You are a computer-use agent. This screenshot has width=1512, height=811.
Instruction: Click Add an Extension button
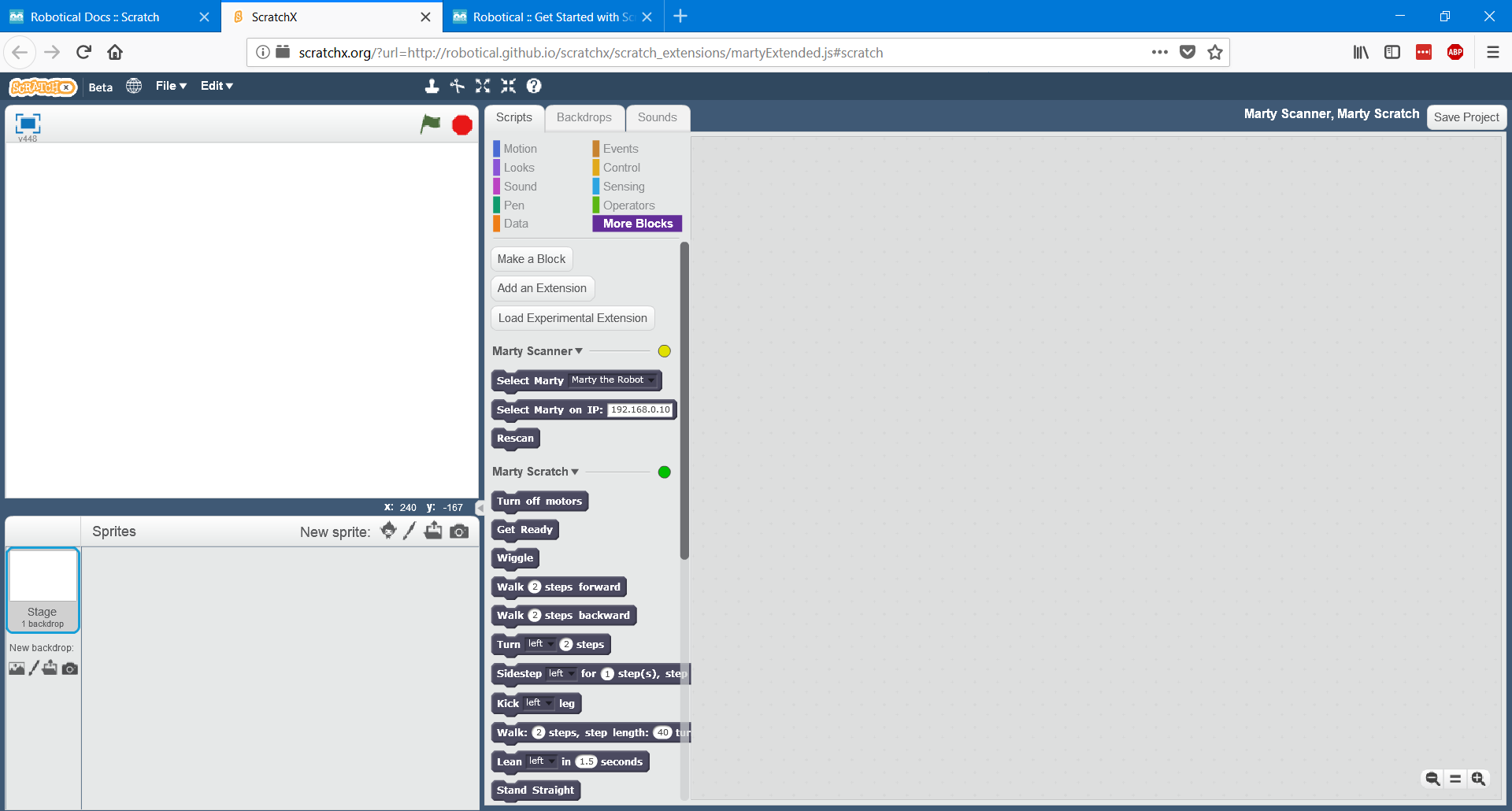click(542, 288)
